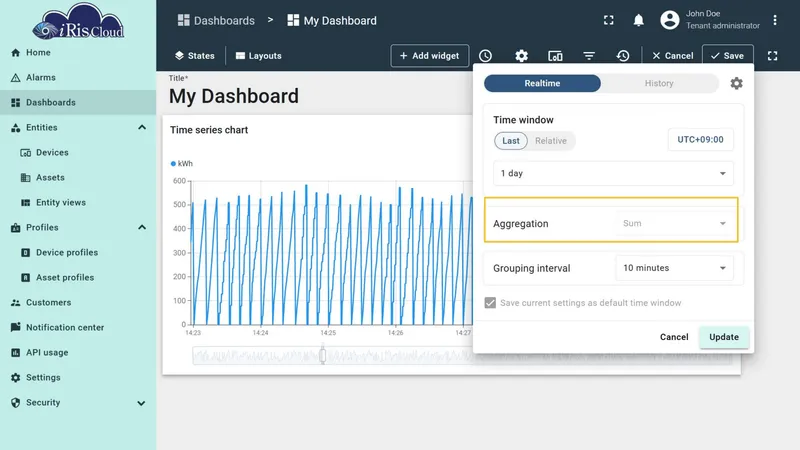Open the time window clock icon
This screenshot has height=450, width=800.
(485, 56)
